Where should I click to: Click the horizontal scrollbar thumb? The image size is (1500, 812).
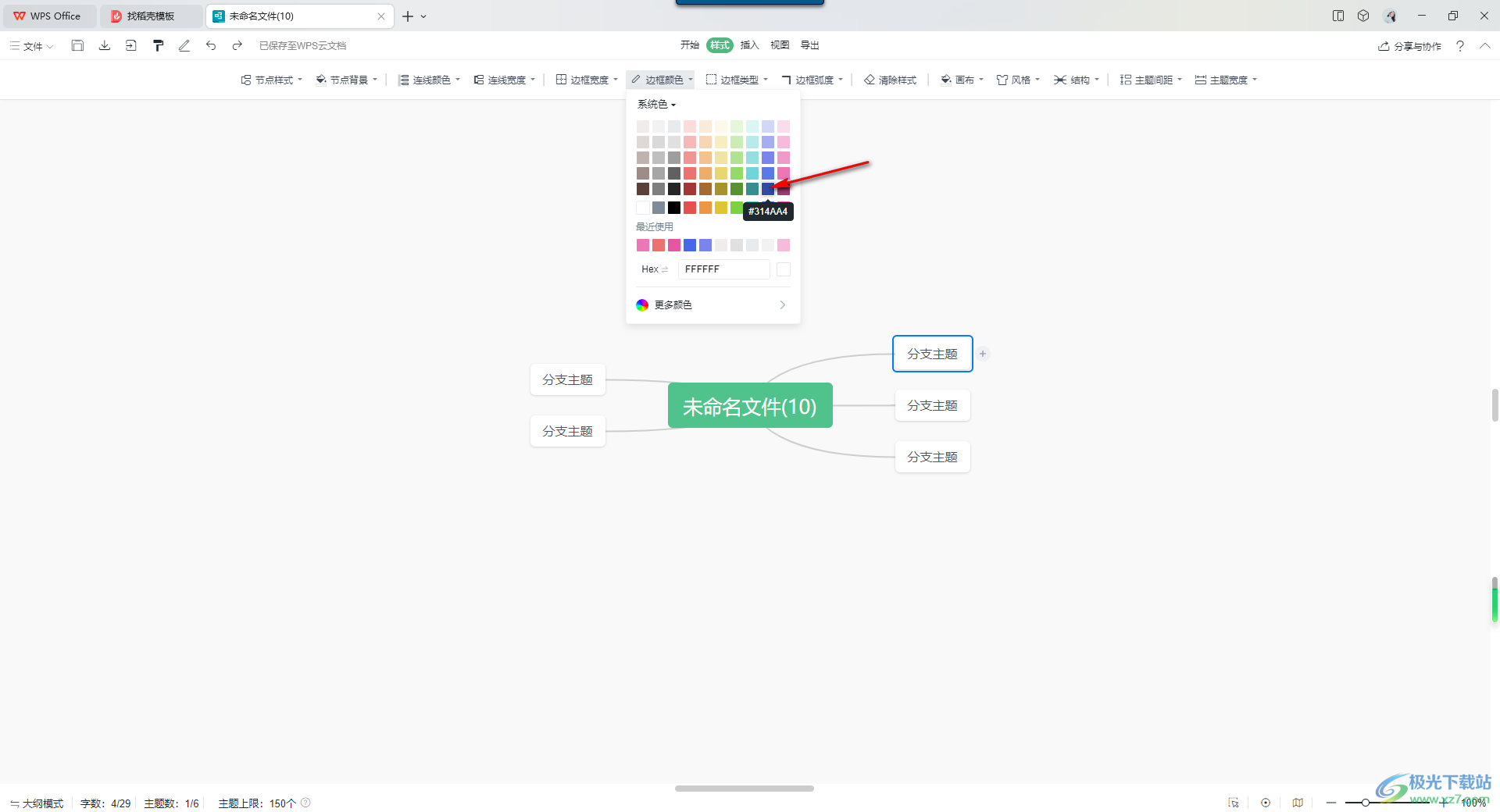[x=745, y=789]
